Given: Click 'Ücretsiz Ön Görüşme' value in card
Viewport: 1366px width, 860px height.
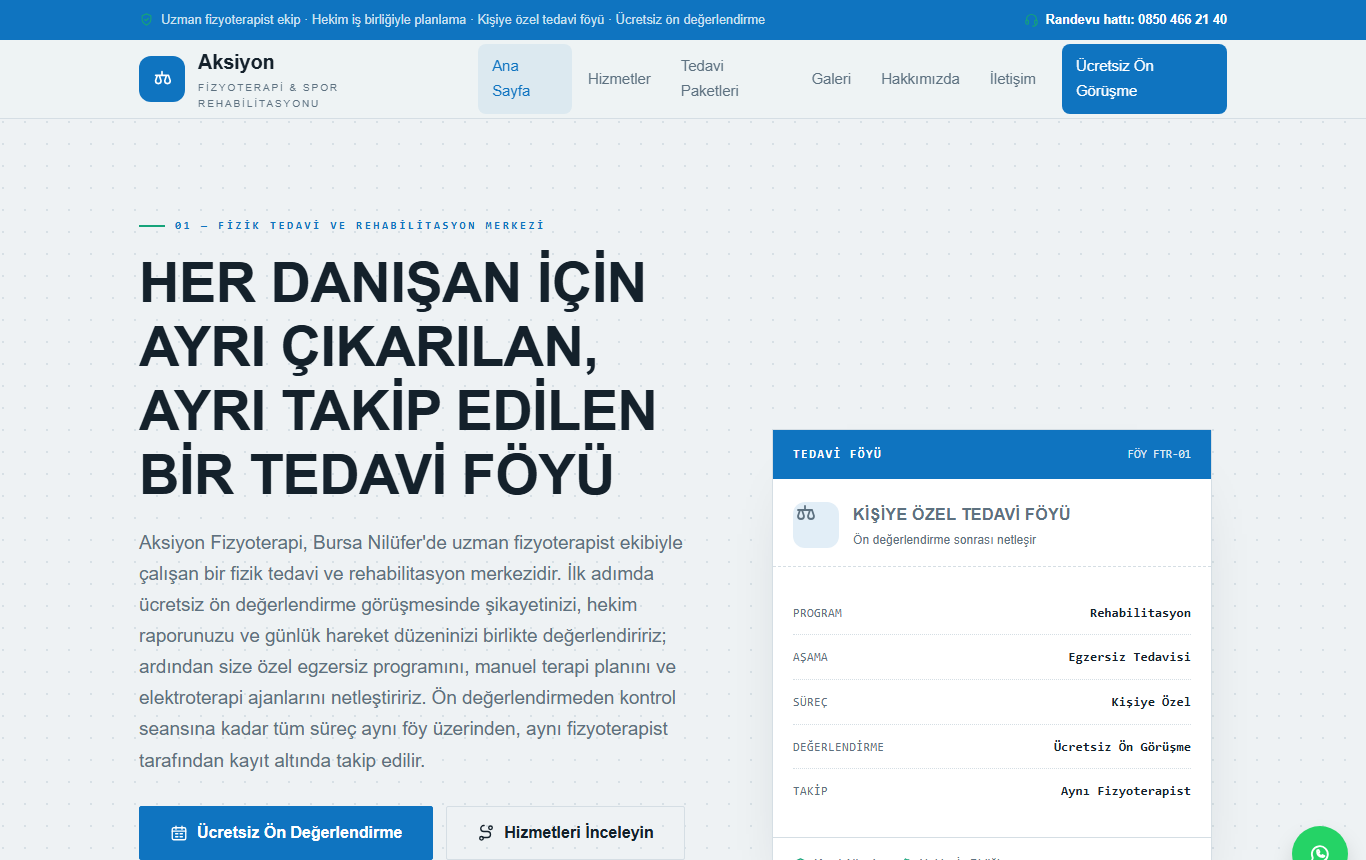Looking at the screenshot, I should click(1122, 747).
